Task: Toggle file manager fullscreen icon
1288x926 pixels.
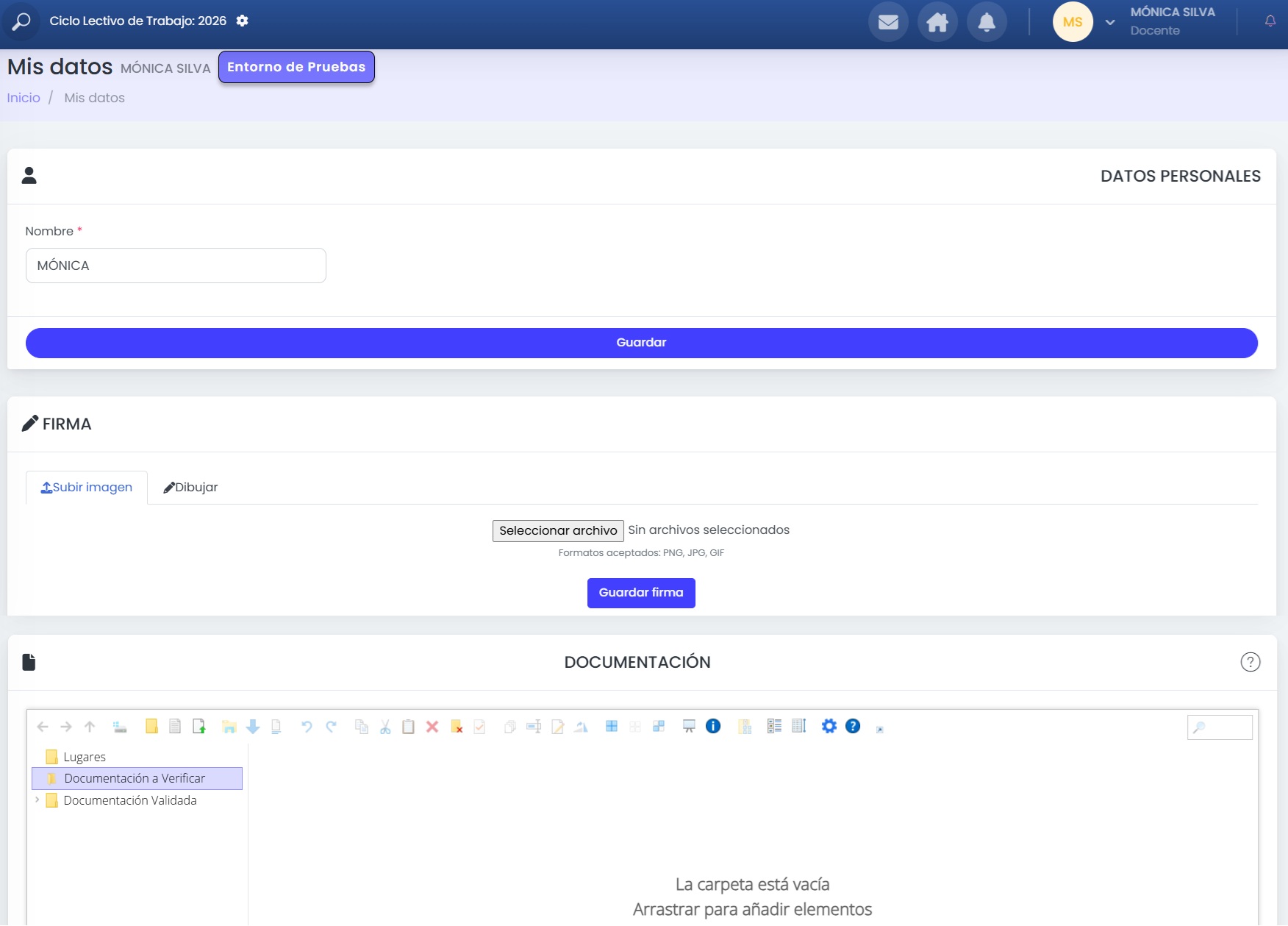Action: 879,729
